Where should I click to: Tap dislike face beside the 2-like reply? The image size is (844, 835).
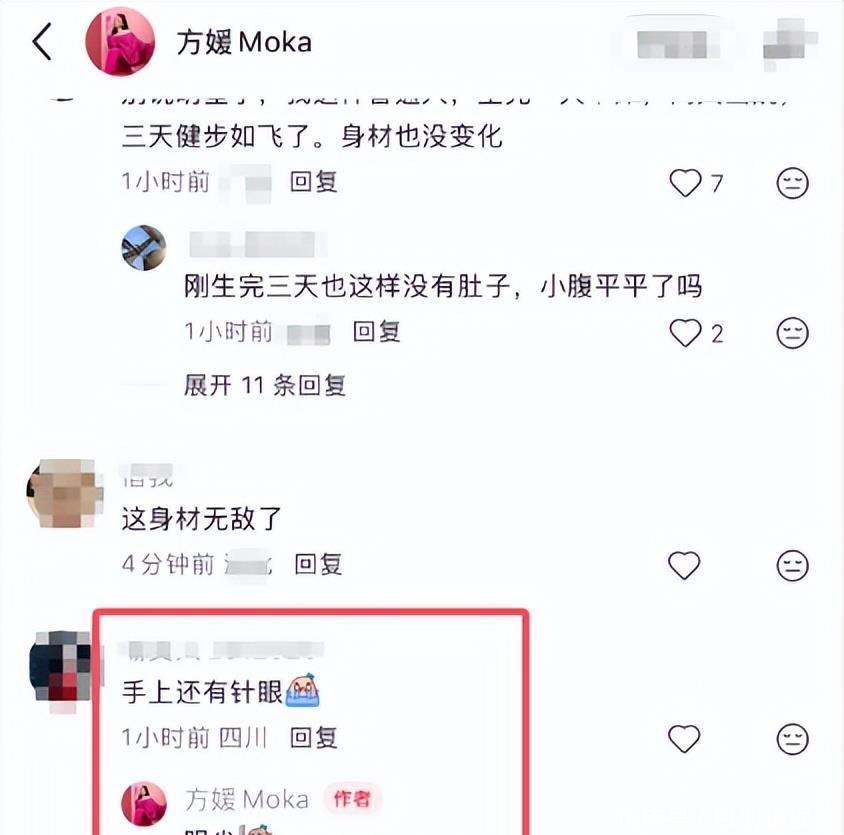792,333
